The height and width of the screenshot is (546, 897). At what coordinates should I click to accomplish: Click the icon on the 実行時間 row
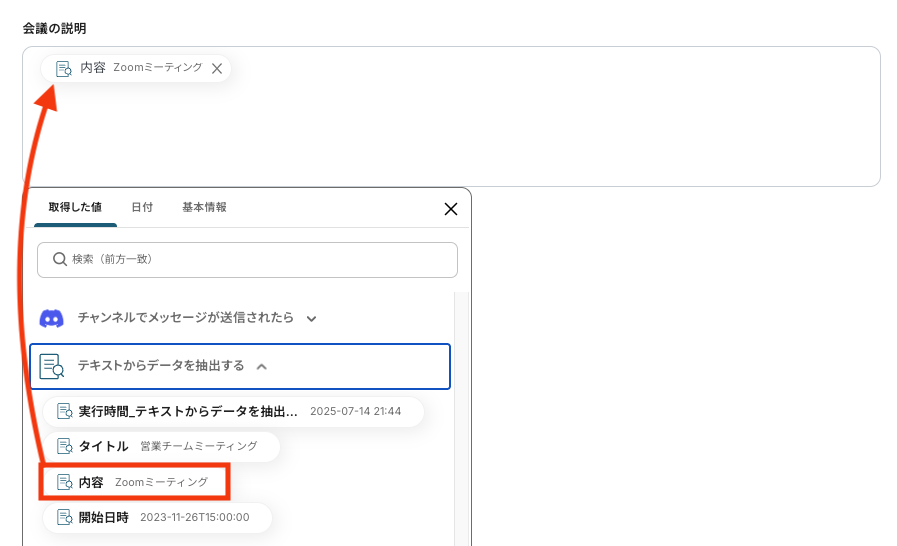click(x=65, y=412)
